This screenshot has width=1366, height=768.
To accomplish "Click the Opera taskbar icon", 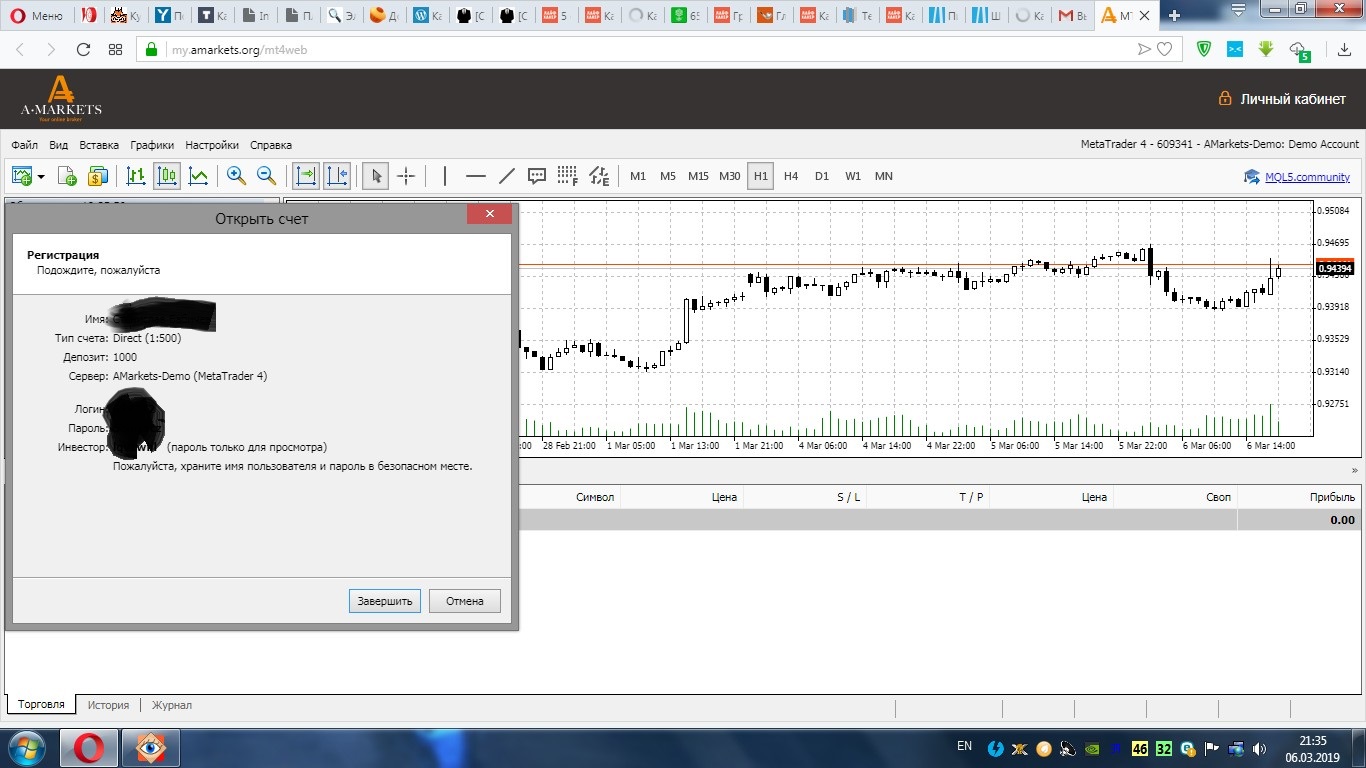I will pyautogui.click(x=89, y=748).
